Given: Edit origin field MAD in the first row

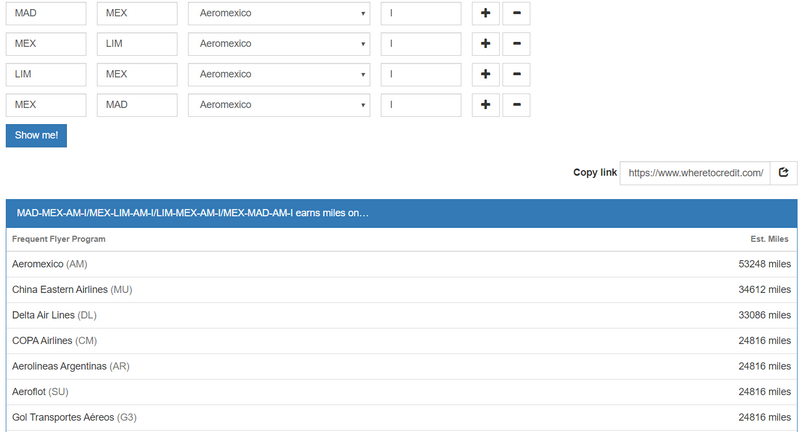Looking at the screenshot, I should click(x=46, y=13).
